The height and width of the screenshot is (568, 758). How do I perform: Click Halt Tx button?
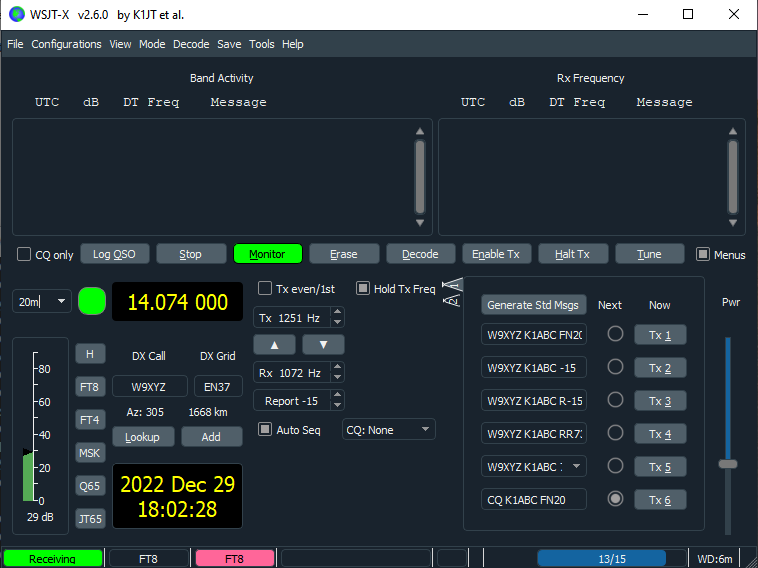[573, 254]
